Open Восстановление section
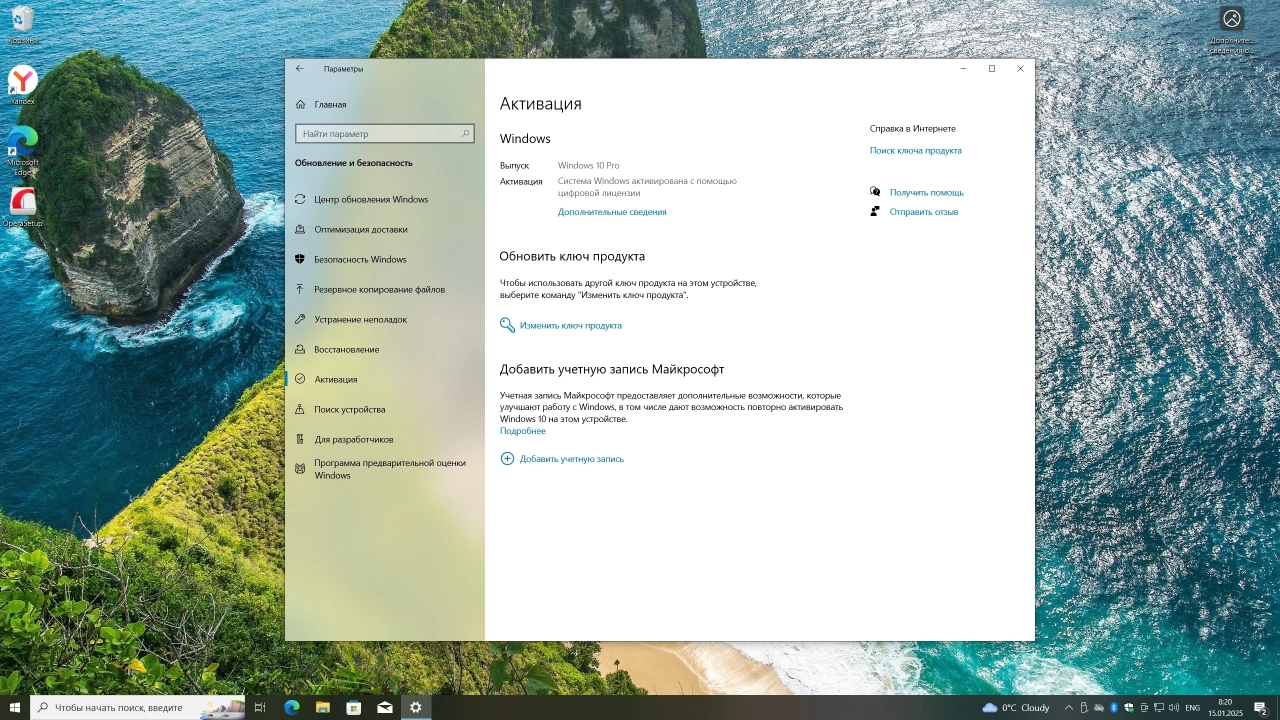Viewport: 1280px width, 720px height. click(385, 349)
